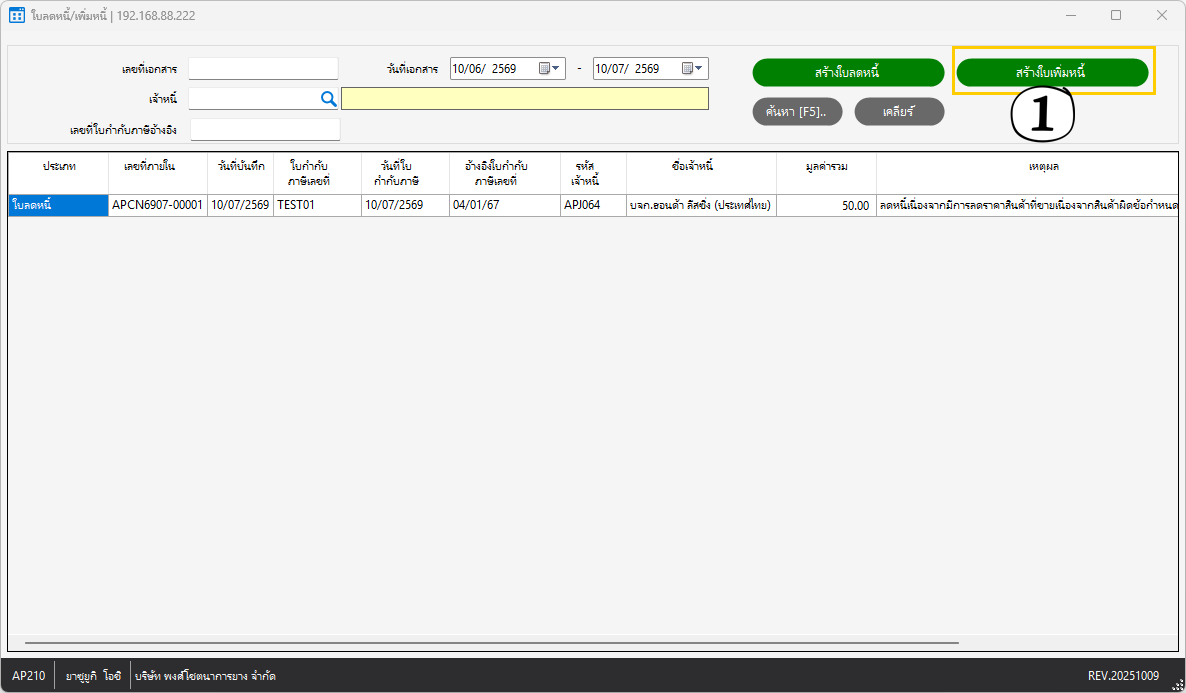The image size is (1186, 693).
Task: Click the บจก.ฮอนด้า ลีสซิ่ง creditor name cell
Action: pos(701,205)
